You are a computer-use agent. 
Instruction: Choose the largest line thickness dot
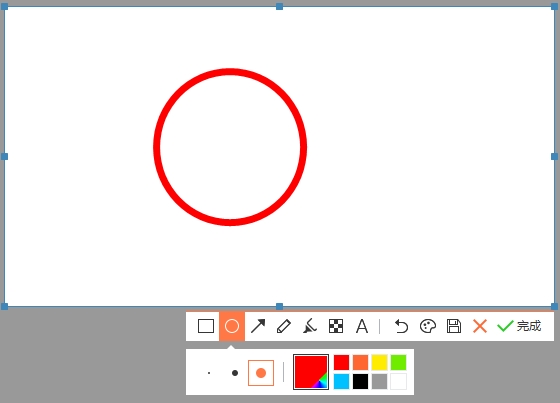click(x=261, y=373)
